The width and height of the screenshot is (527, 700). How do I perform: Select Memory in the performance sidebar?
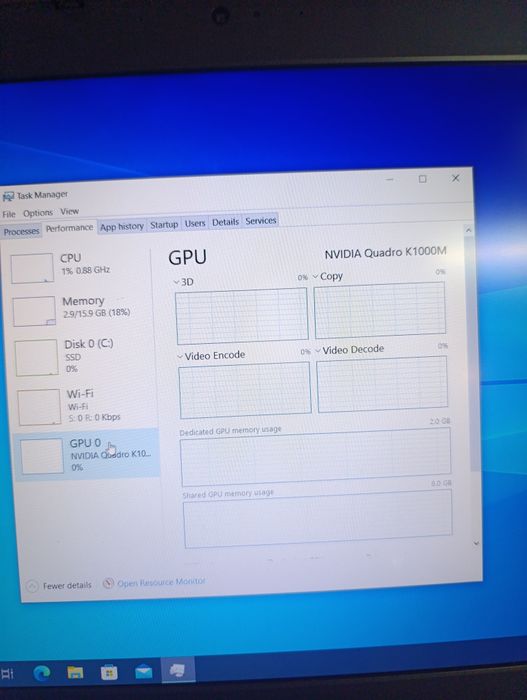tap(83, 309)
